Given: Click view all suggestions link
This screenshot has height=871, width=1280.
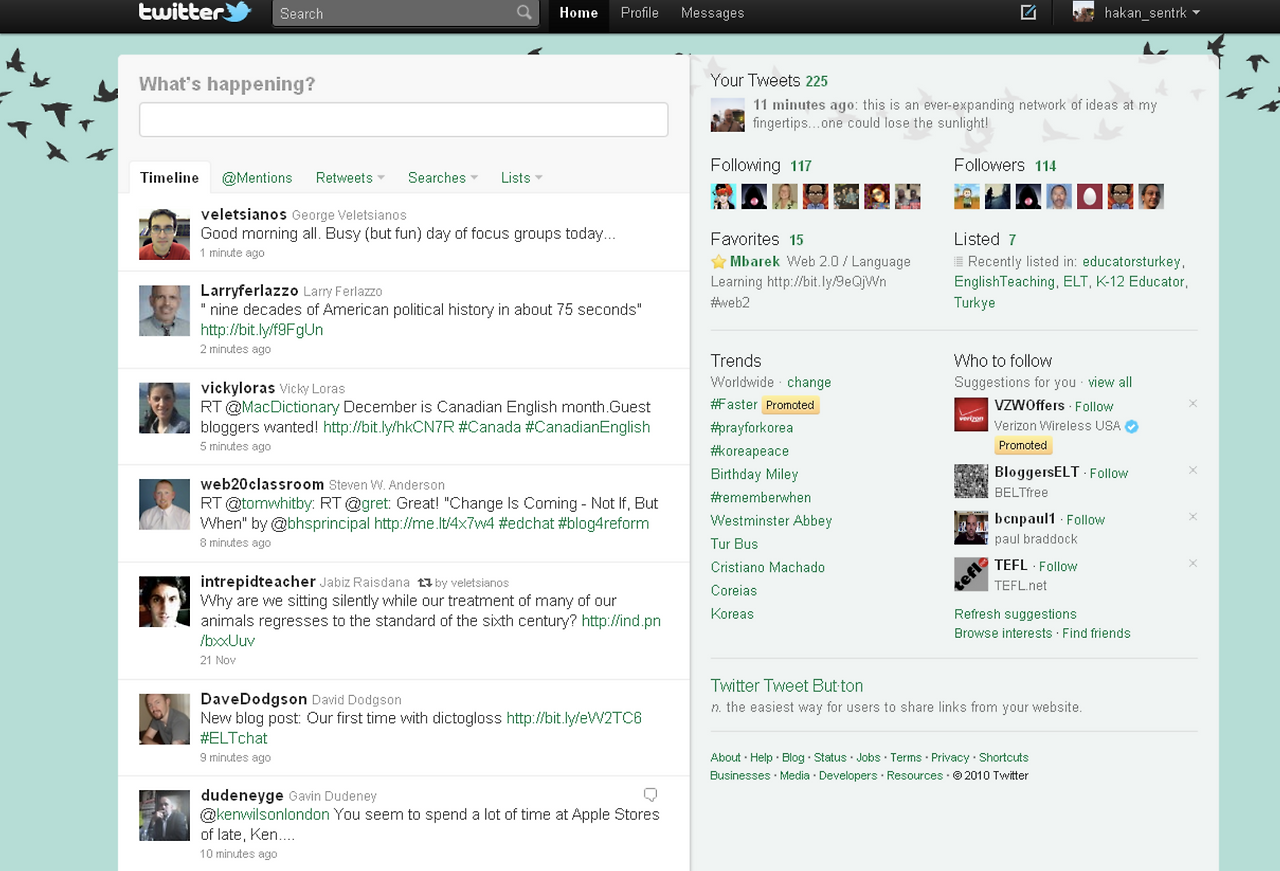Looking at the screenshot, I should tap(1110, 383).
